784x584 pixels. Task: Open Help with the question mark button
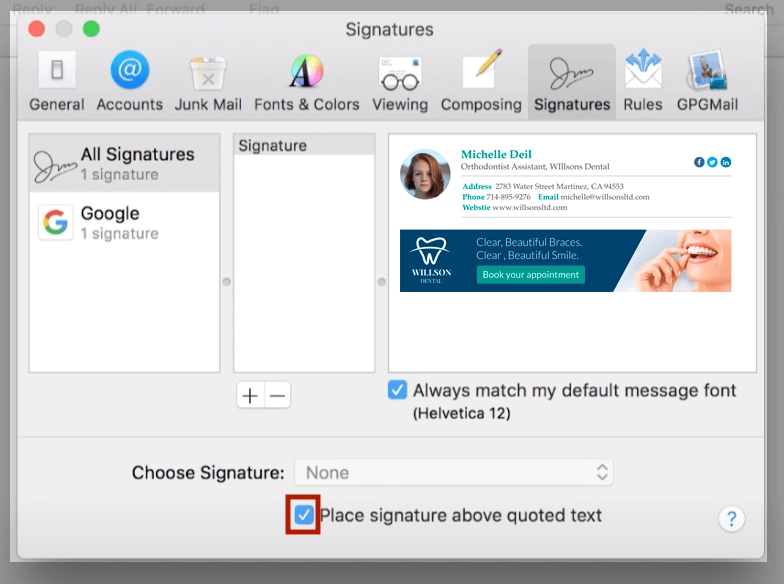point(731,519)
